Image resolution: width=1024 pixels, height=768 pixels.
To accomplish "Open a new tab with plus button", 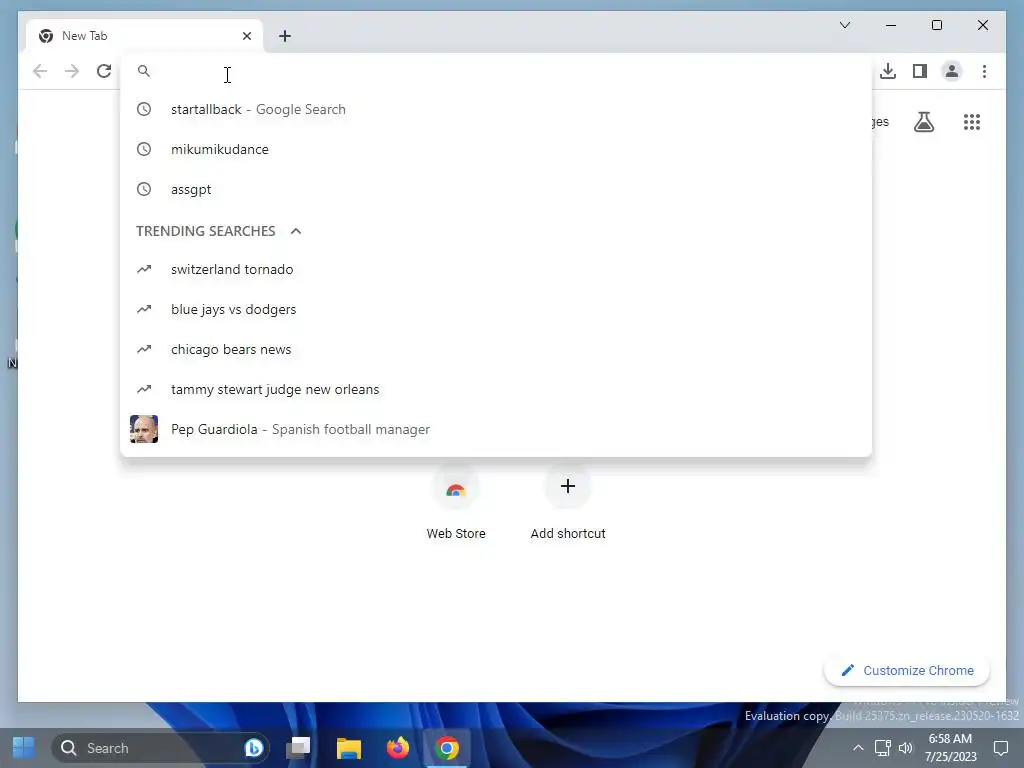I will 285,36.
